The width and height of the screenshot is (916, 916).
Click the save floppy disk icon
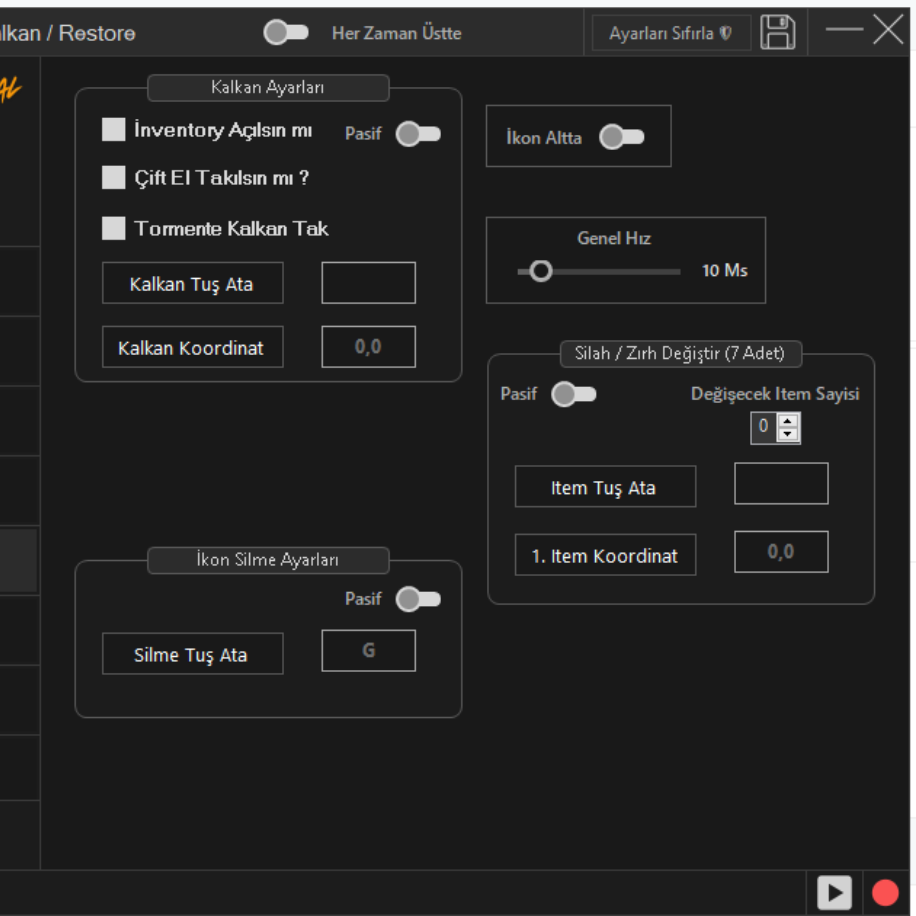coord(778,32)
